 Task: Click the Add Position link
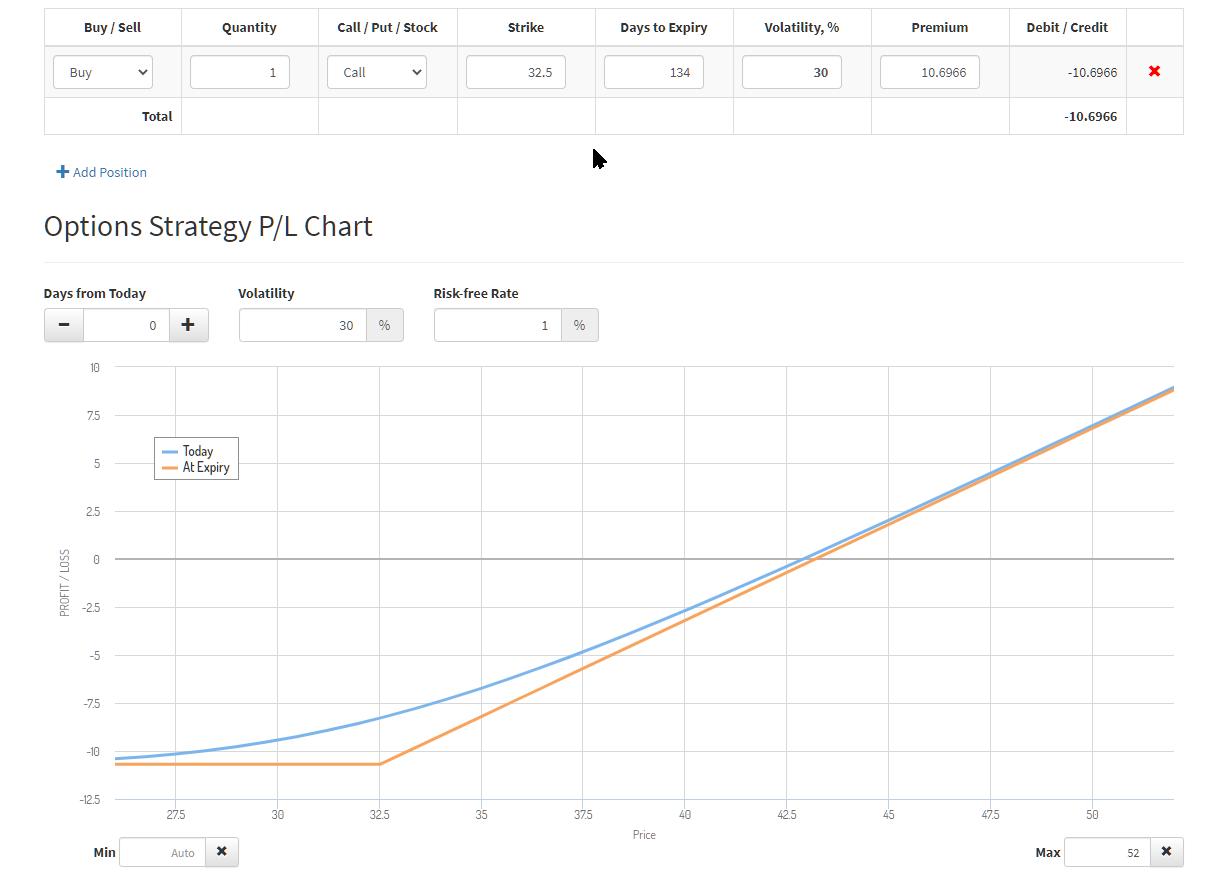[102, 172]
